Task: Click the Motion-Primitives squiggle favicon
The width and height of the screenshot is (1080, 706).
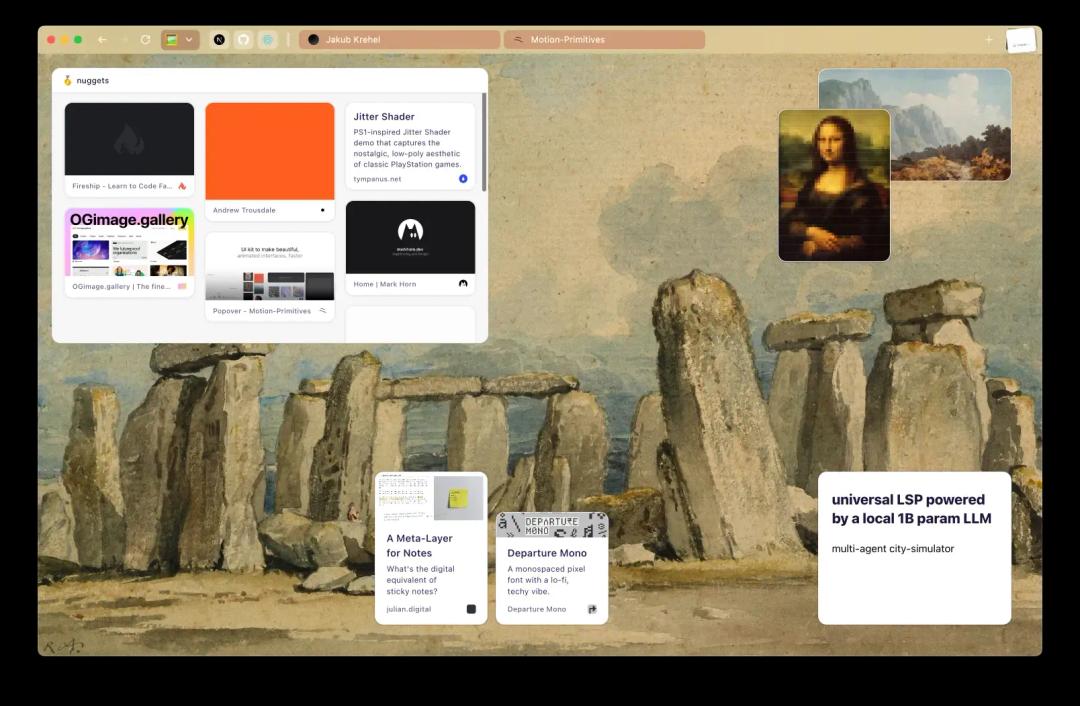Action: click(322, 311)
